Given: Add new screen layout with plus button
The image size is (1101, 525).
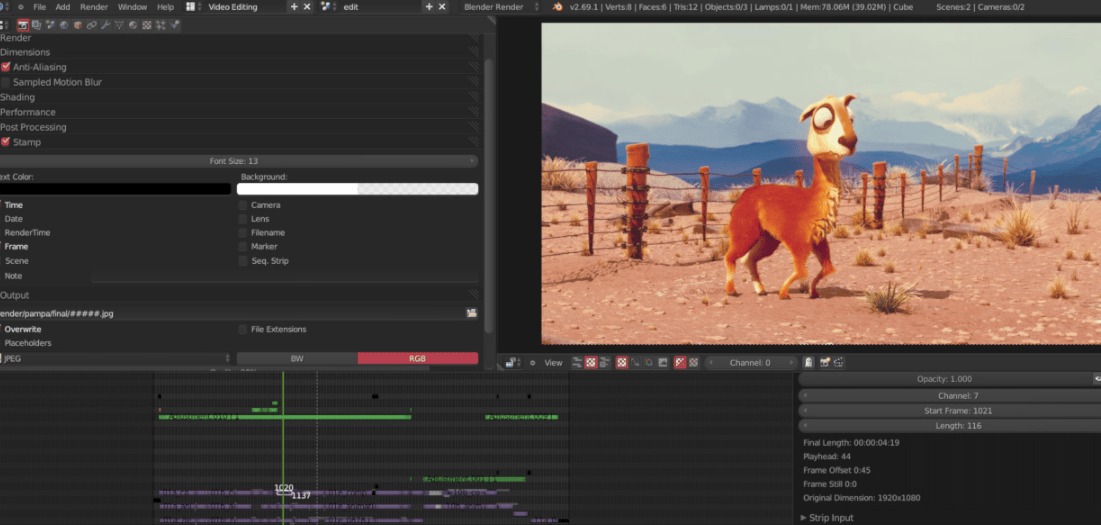Looking at the screenshot, I should click(x=294, y=6).
